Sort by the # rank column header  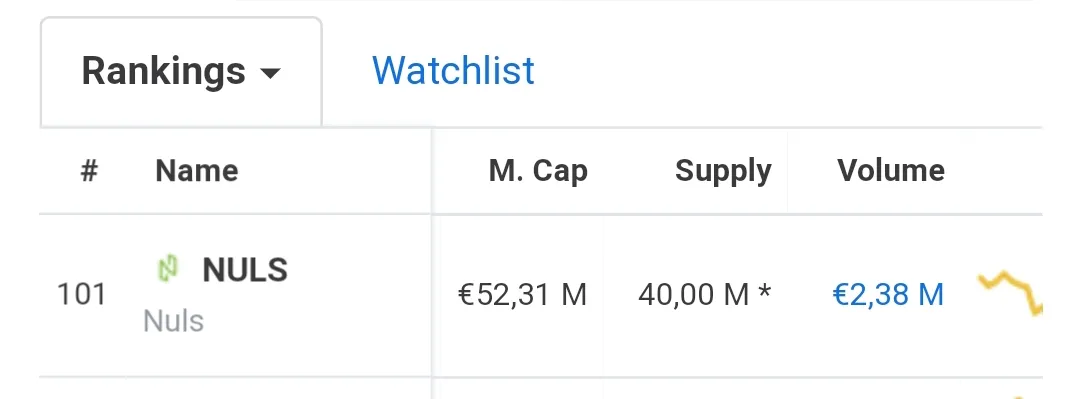tap(89, 170)
